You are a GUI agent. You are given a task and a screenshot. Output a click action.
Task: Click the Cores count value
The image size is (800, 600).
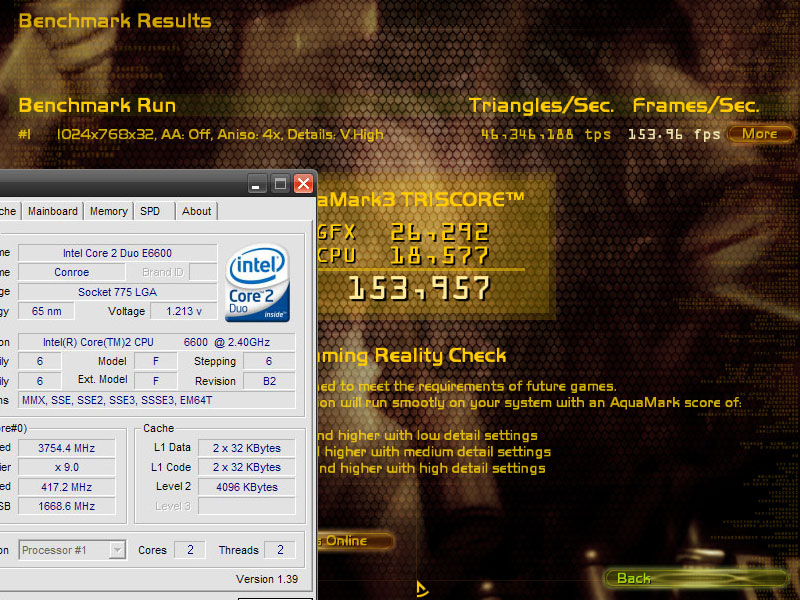pos(190,550)
